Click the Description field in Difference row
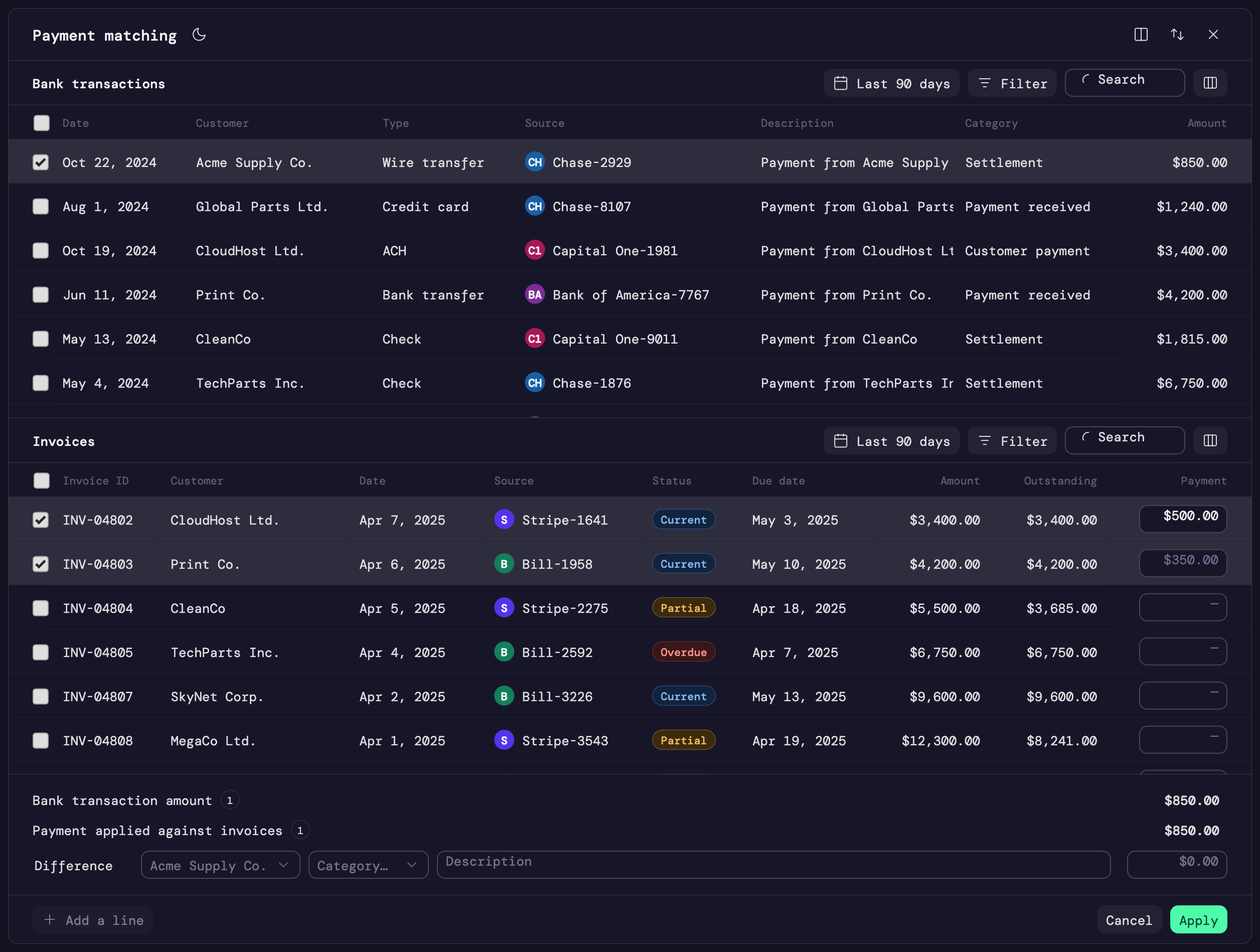The width and height of the screenshot is (1260, 952). click(x=773, y=865)
